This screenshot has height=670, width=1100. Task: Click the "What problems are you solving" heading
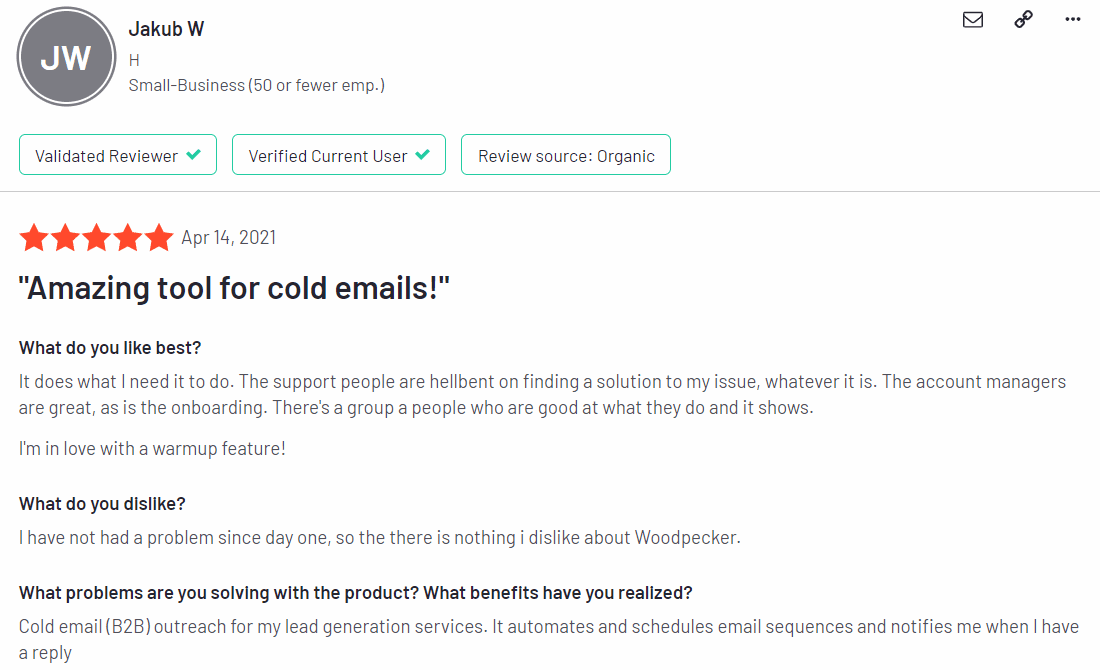pyautogui.click(x=356, y=593)
